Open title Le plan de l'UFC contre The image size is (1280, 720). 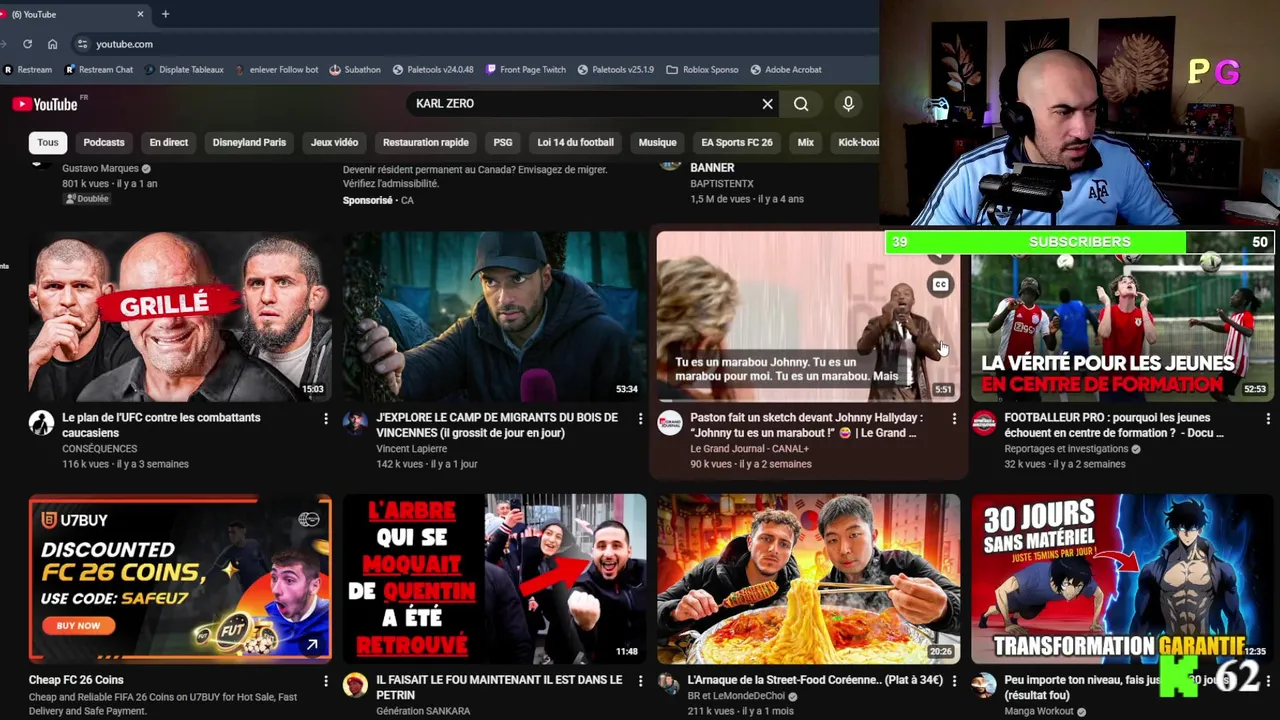pyautogui.click(x=161, y=425)
